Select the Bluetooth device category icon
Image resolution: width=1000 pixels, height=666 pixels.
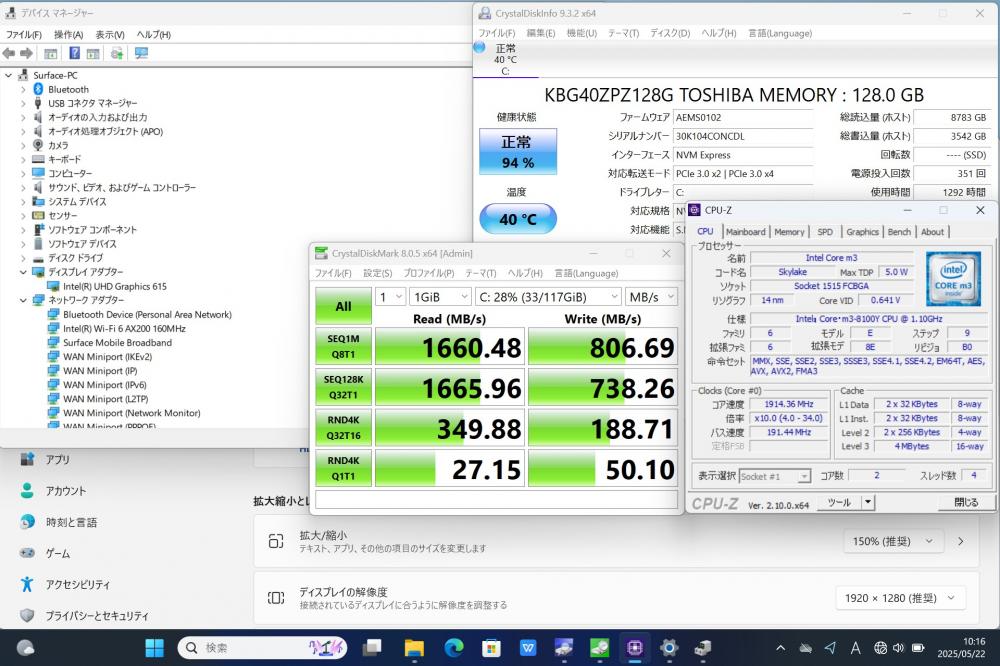point(38,89)
